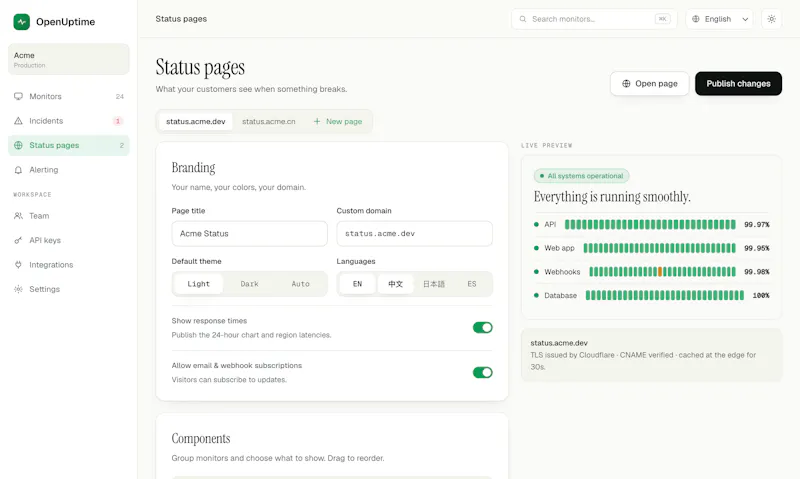Click the Branding section heading
Viewport: 800px width, 479px height.
(x=193, y=168)
